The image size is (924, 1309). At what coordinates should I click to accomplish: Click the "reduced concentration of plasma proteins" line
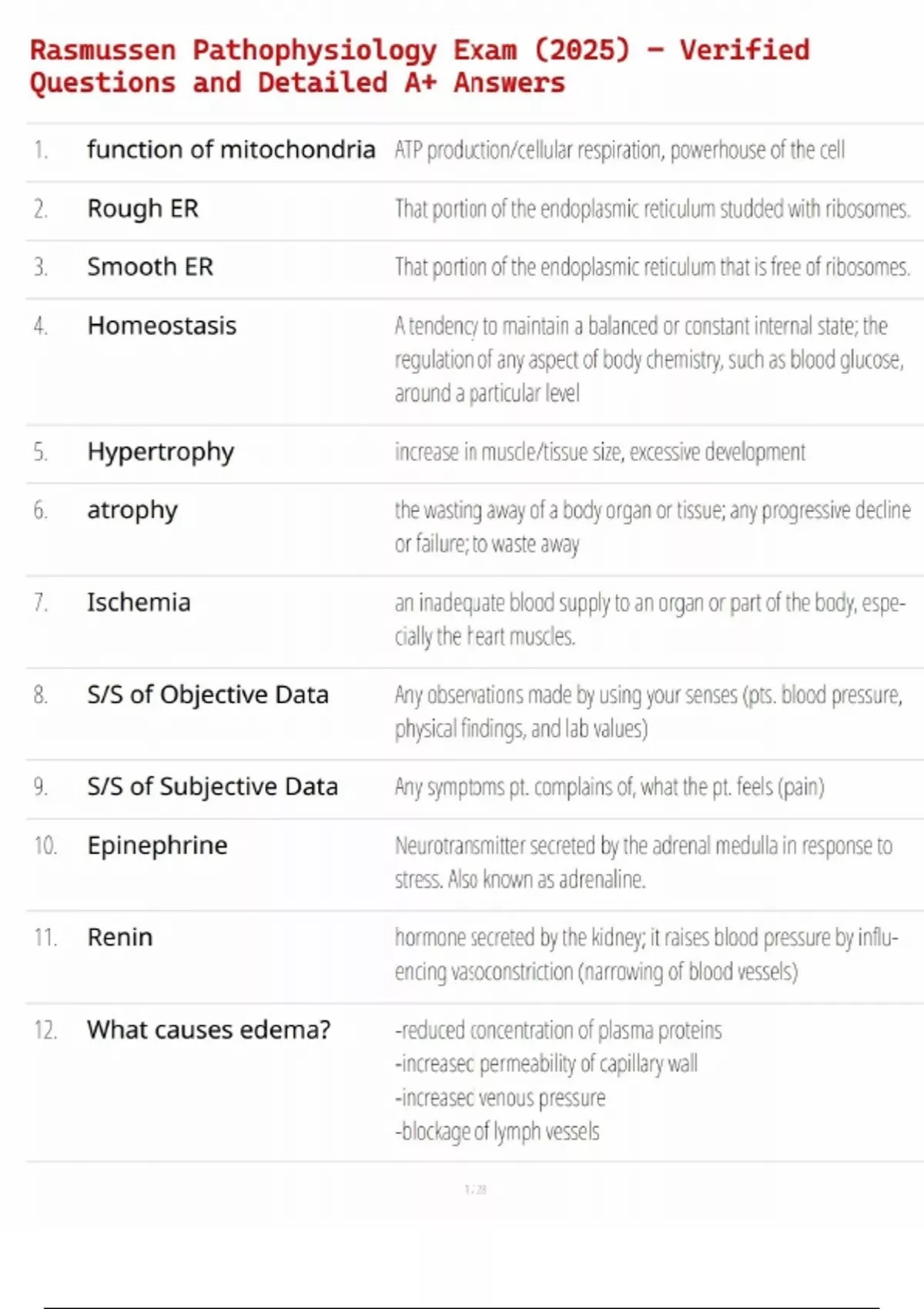tap(558, 1030)
